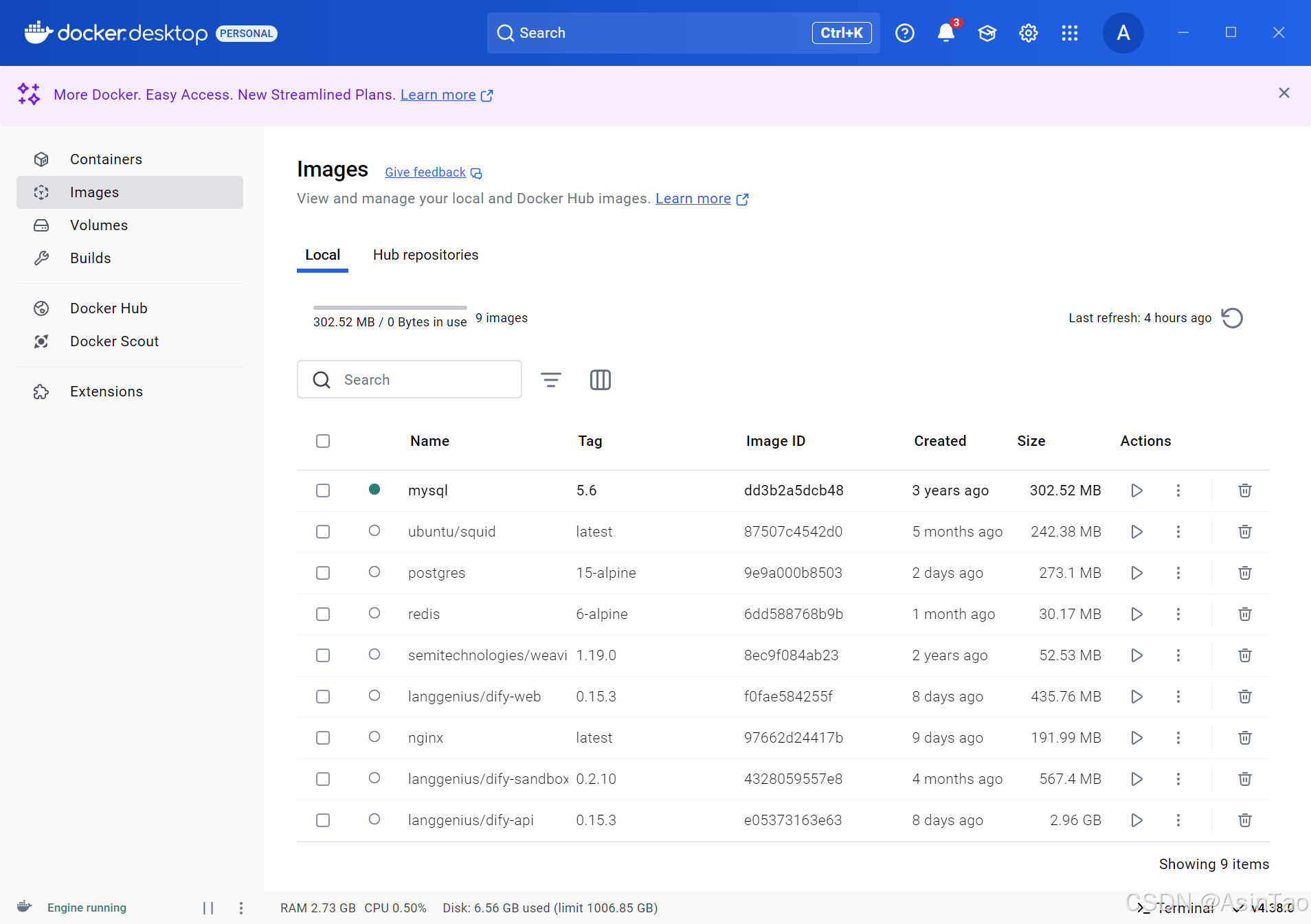This screenshot has height=924, width=1311.
Task: Open account avatar A
Action: [1123, 33]
